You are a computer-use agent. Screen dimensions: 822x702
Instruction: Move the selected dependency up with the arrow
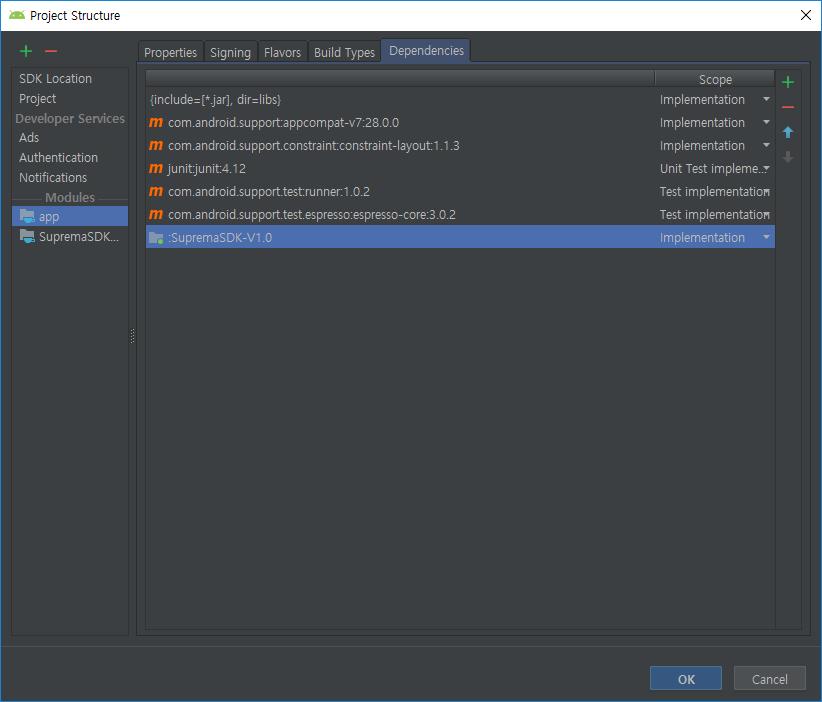(788, 132)
